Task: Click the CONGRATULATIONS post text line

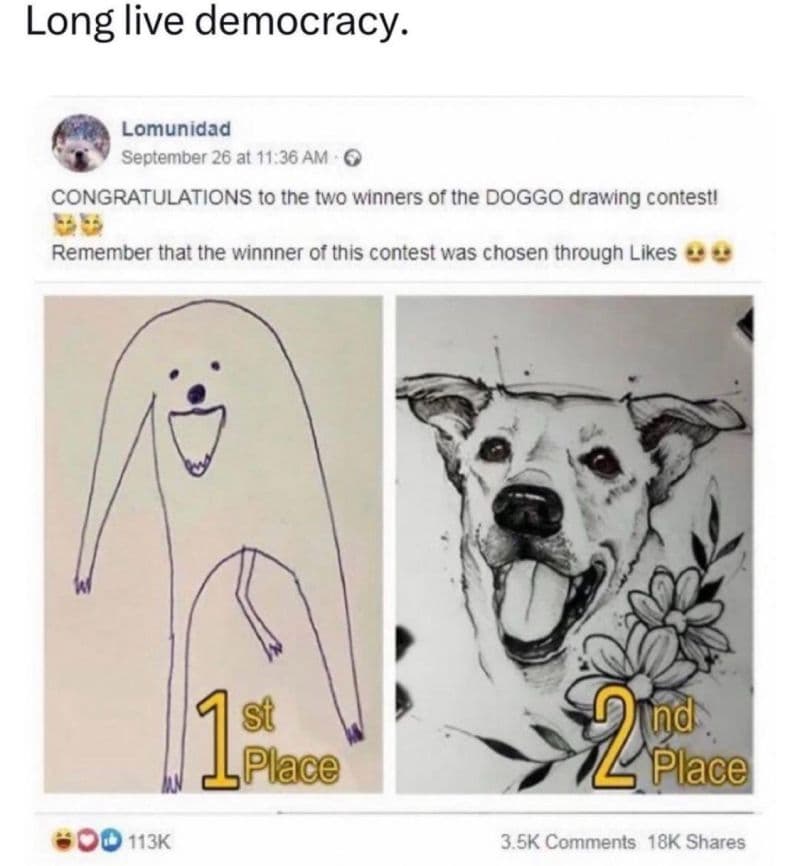Action: 385,197
